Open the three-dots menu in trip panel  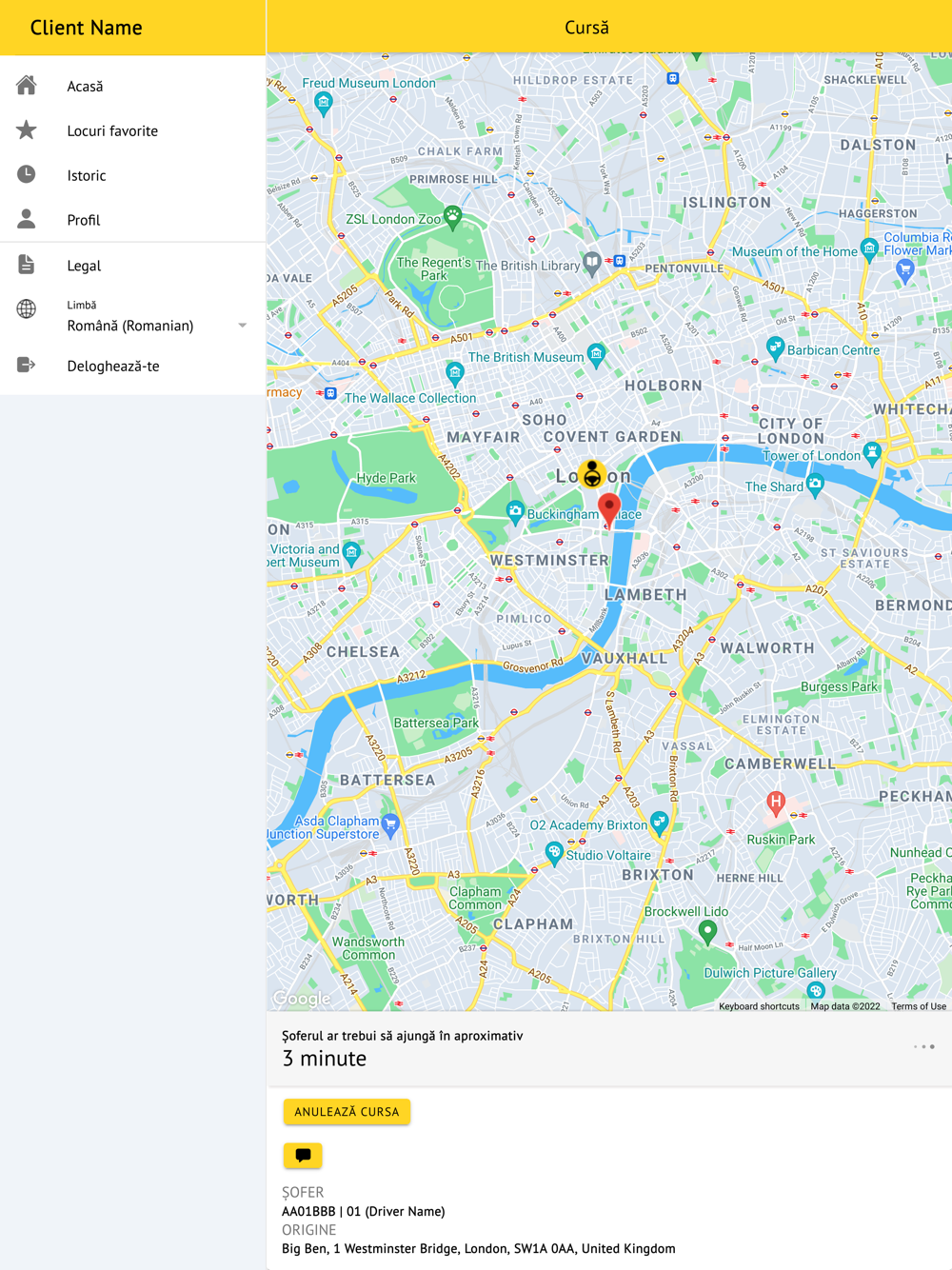point(923,1047)
